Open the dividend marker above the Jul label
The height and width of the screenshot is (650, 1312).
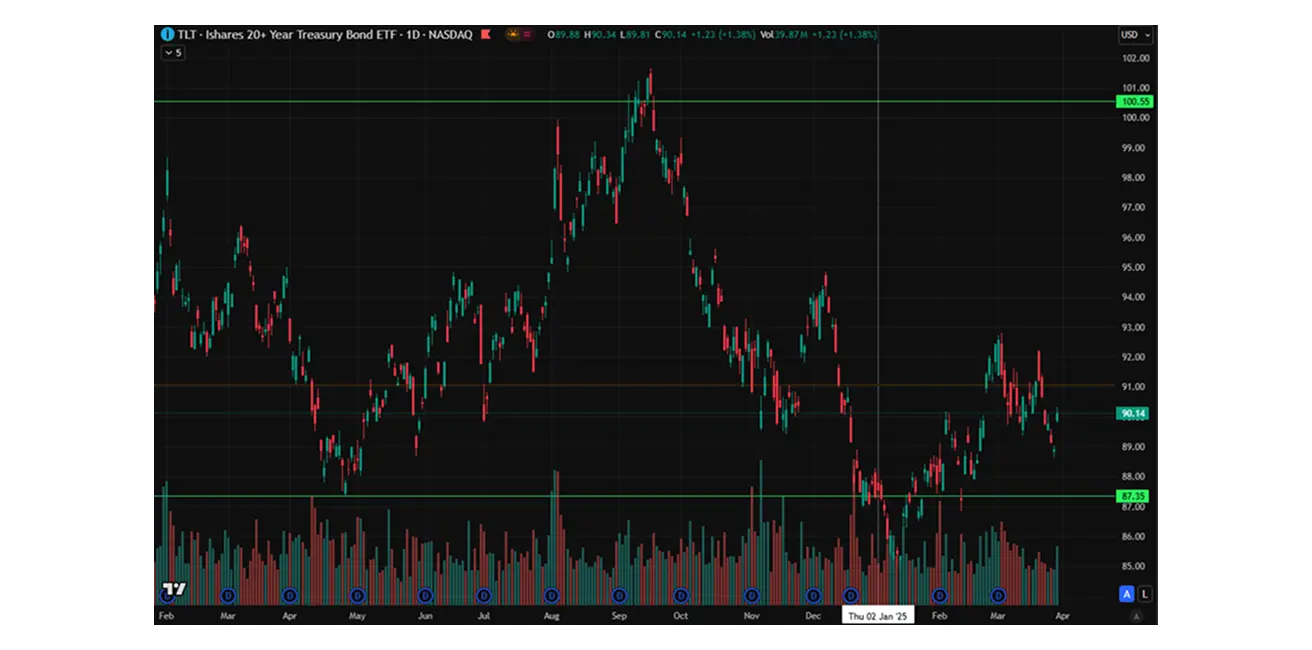484,595
